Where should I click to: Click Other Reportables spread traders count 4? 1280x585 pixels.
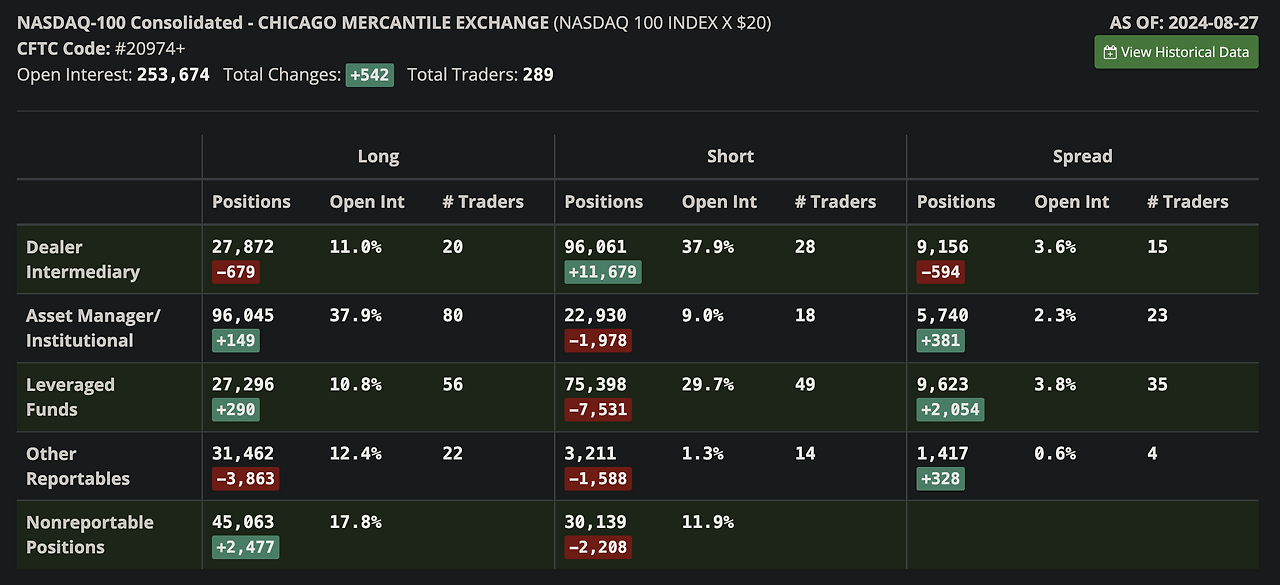click(x=1152, y=453)
